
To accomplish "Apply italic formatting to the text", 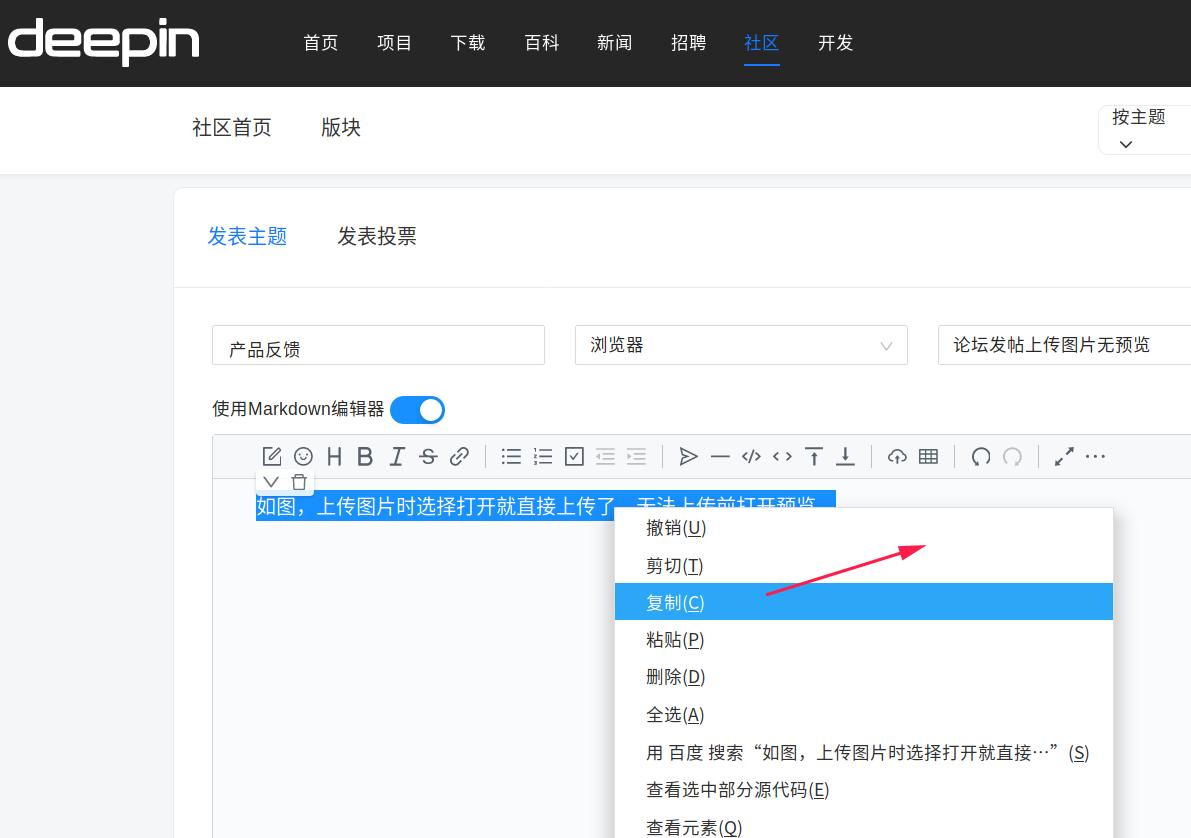I will 397,456.
